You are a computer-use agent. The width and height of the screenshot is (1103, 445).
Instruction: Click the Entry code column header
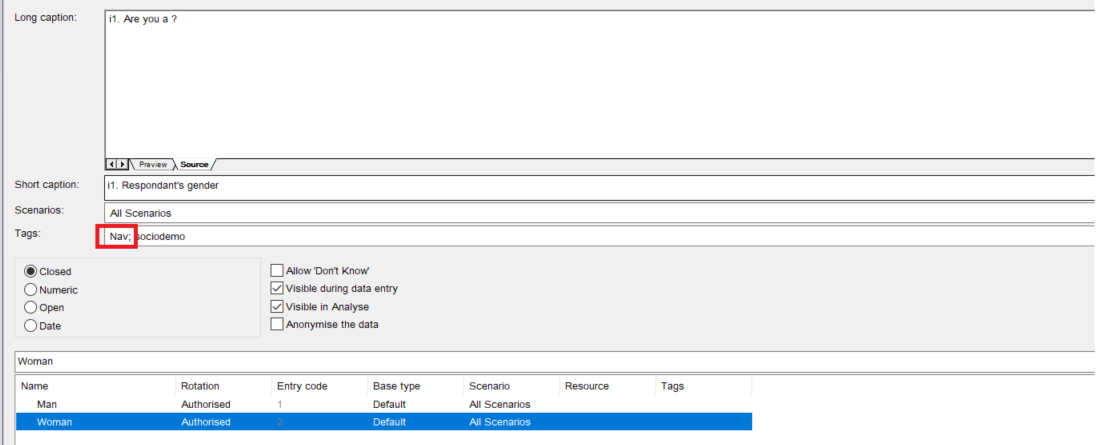pos(301,386)
